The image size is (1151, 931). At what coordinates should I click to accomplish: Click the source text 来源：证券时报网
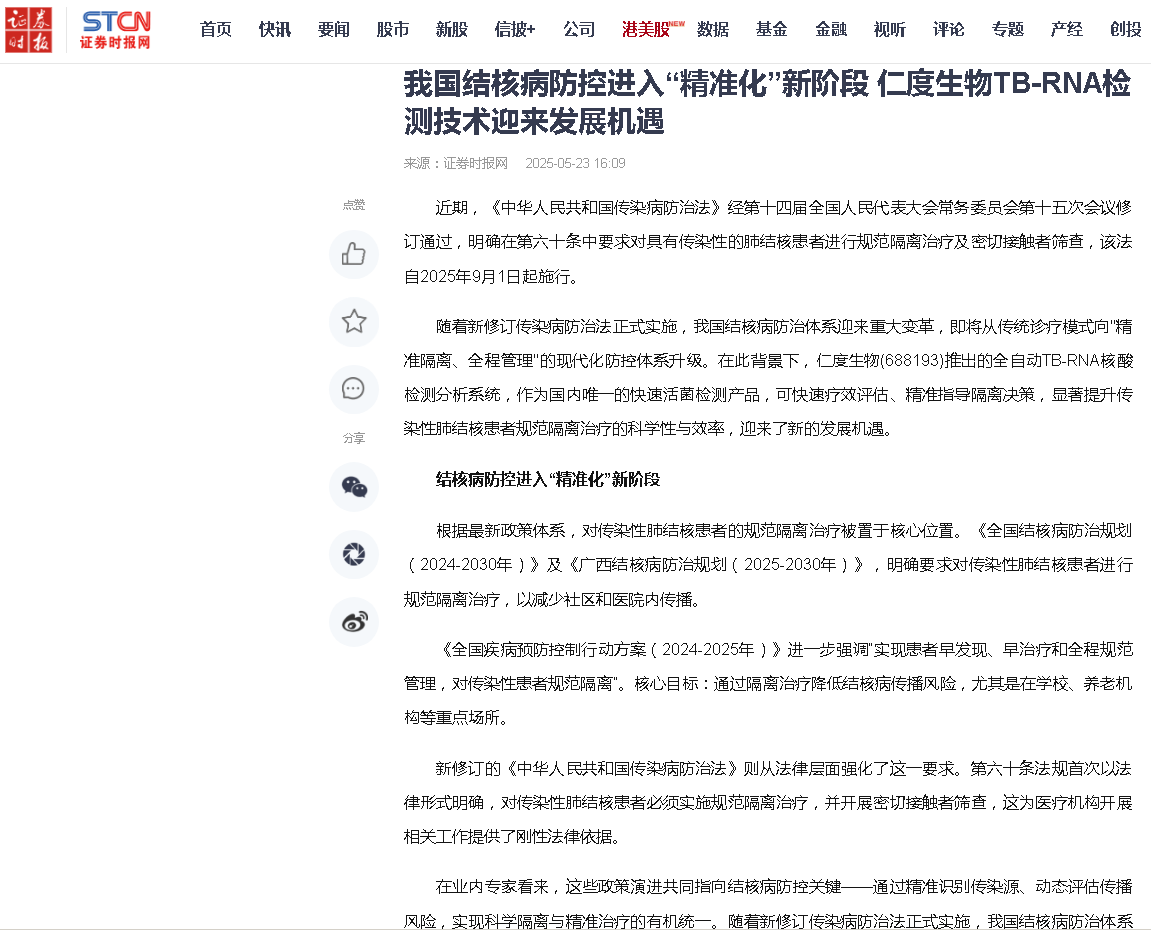click(x=456, y=163)
